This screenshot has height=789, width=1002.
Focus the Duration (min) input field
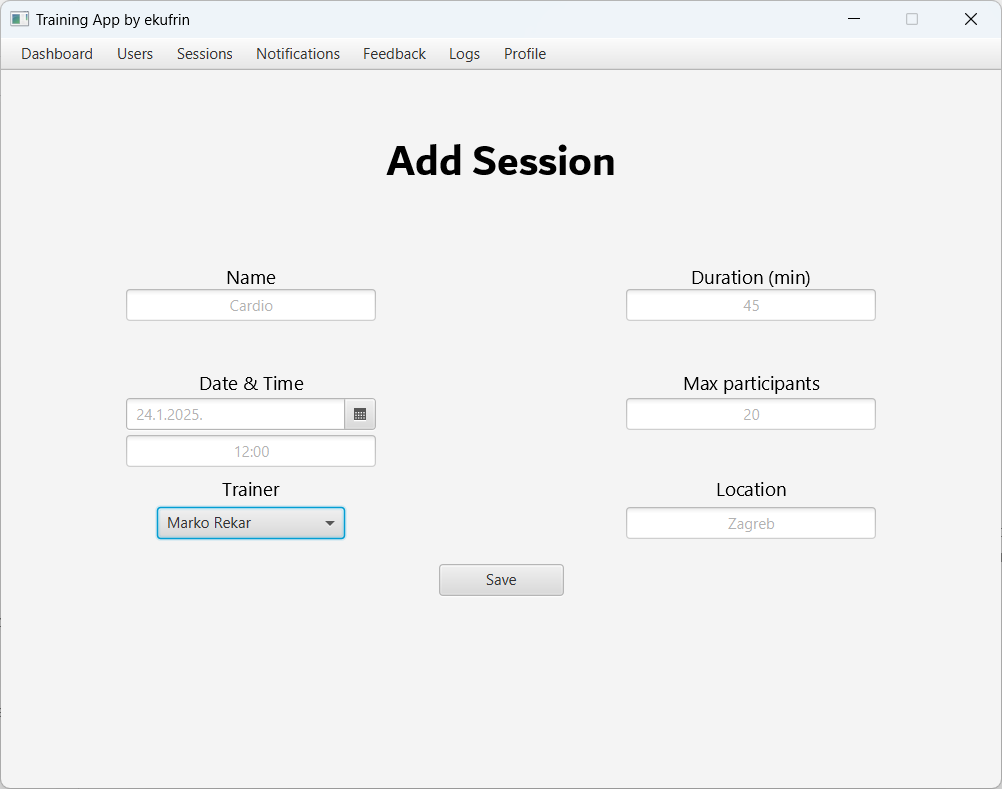[x=751, y=305]
